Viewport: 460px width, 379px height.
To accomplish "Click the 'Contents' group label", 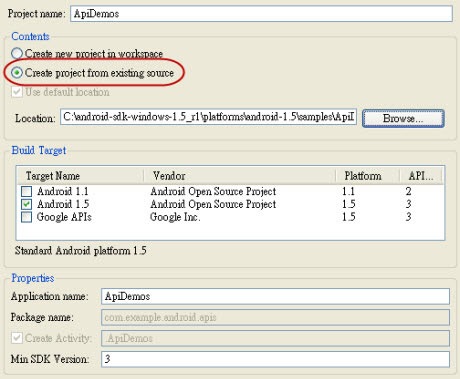I will tap(30, 36).
